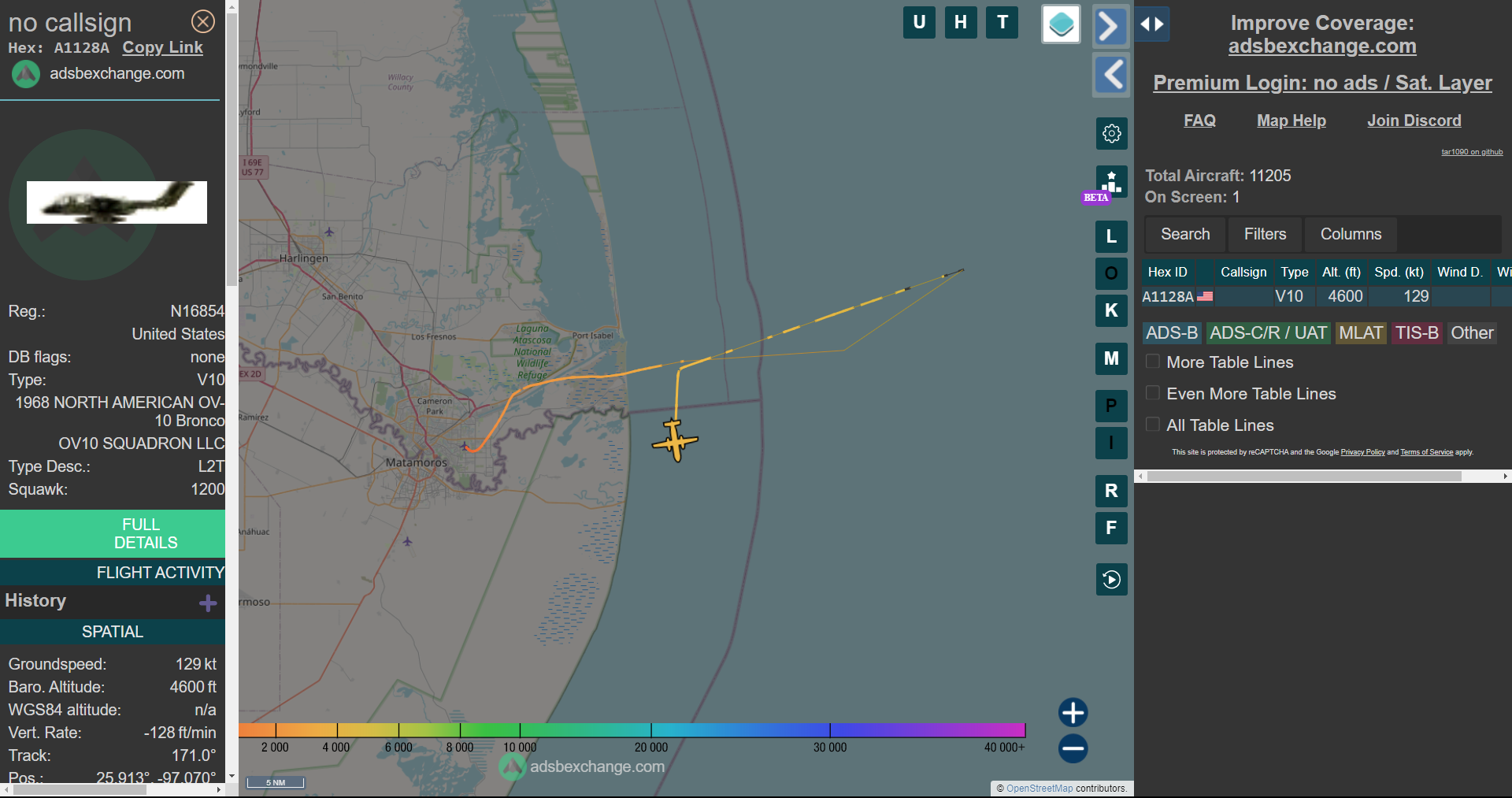This screenshot has width=1512, height=798.
Task: Open the Map Help link
Action: tap(1291, 121)
